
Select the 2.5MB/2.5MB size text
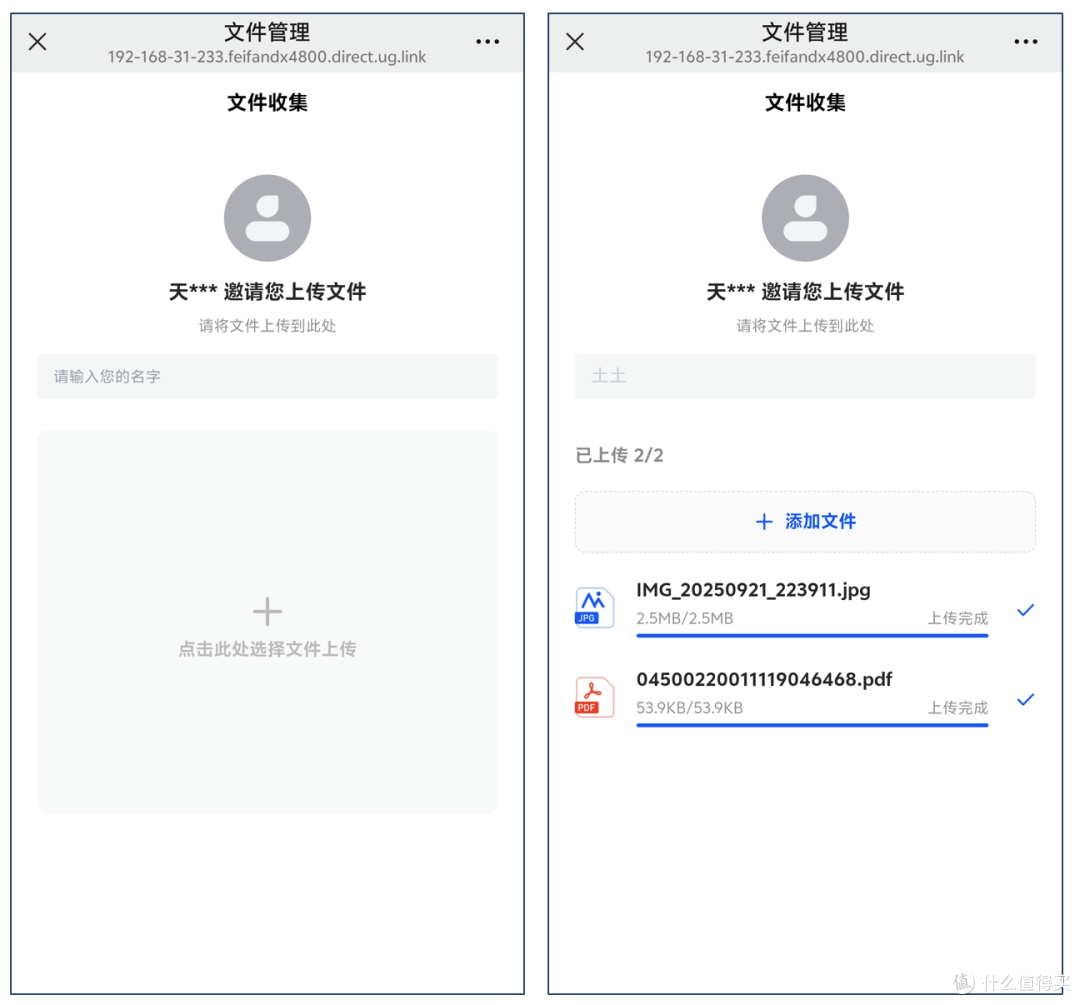(685, 618)
